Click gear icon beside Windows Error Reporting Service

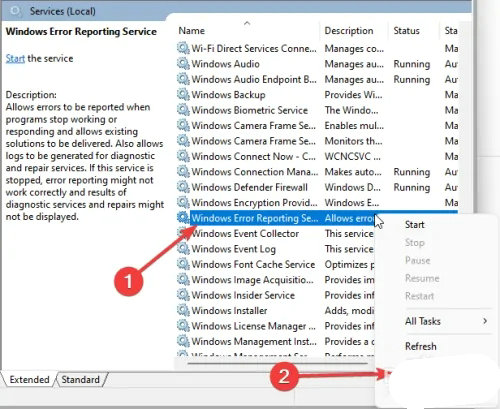(x=183, y=218)
